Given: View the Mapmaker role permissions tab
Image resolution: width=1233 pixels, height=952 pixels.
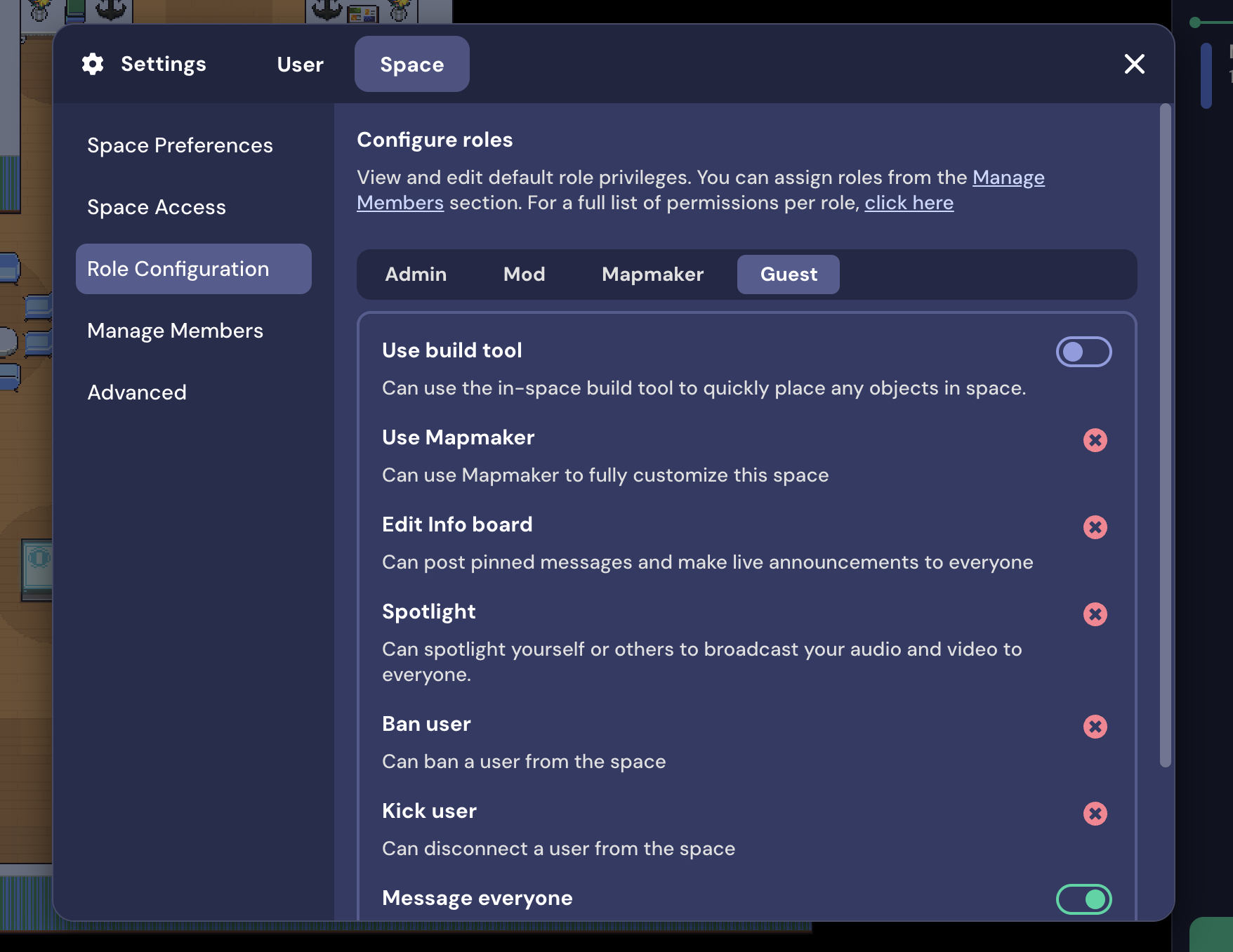Looking at the screenshot, I should coord(652,275).
